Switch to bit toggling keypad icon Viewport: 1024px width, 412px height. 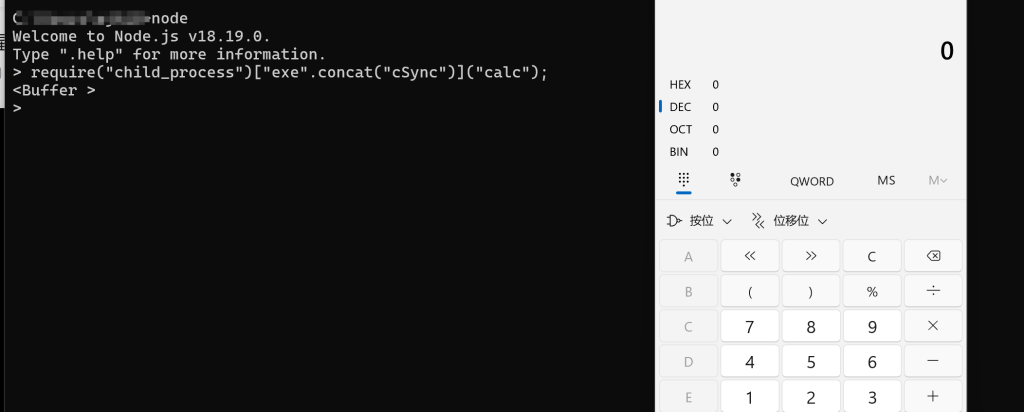(735, 180)
